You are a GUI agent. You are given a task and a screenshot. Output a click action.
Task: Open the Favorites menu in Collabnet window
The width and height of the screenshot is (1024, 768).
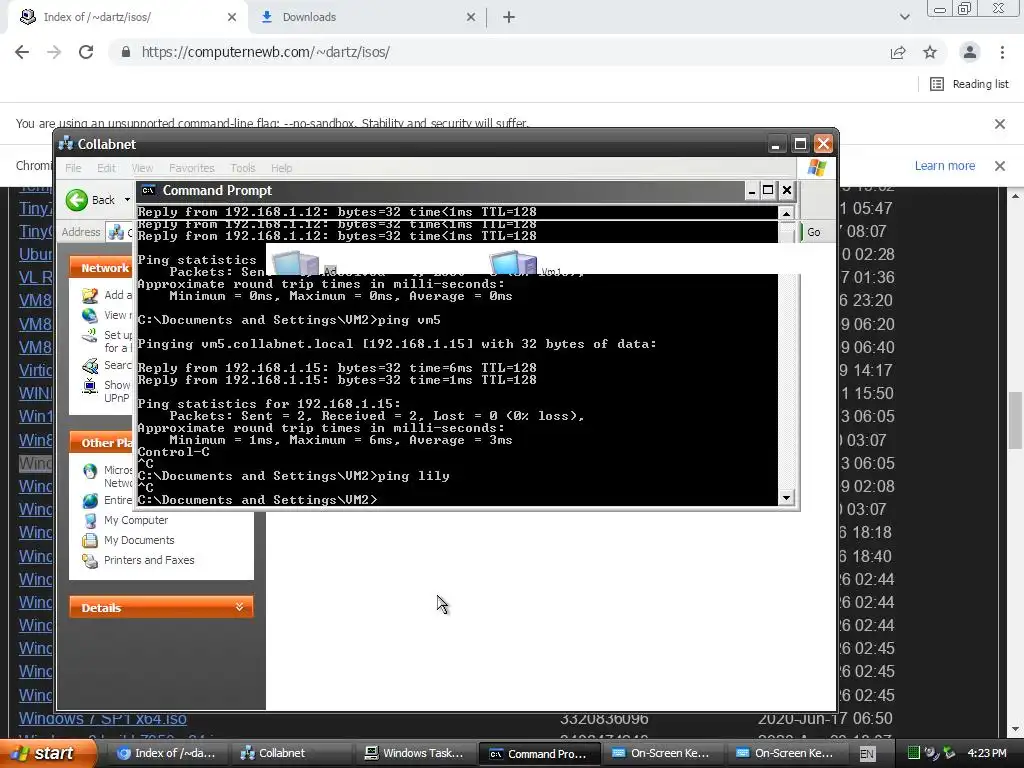(x=191, y=168)
